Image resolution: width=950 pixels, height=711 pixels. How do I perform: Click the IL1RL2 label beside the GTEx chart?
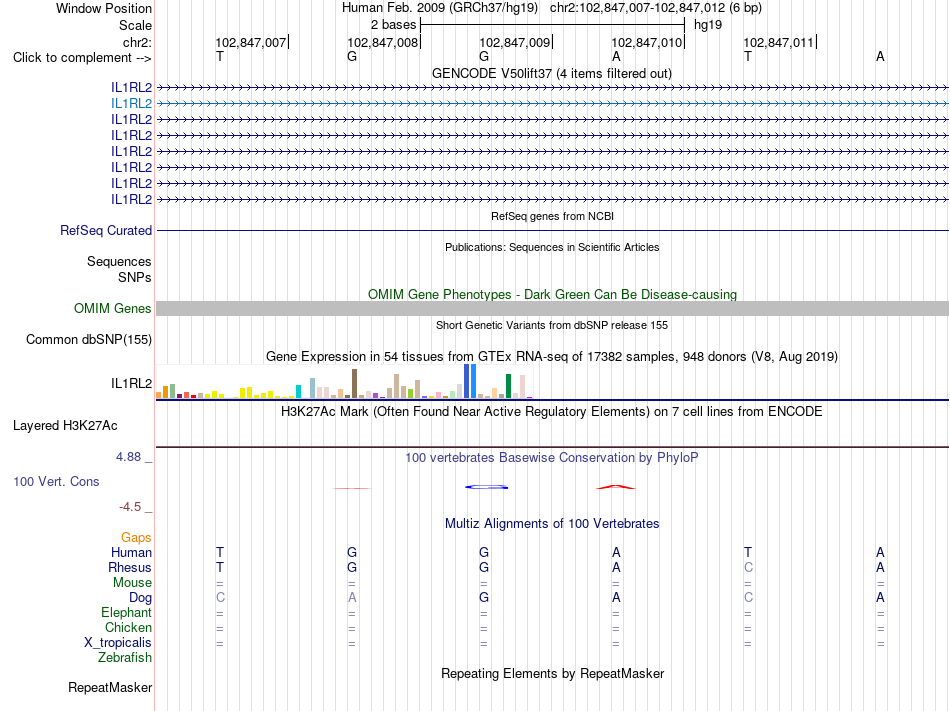coord(131,383)
